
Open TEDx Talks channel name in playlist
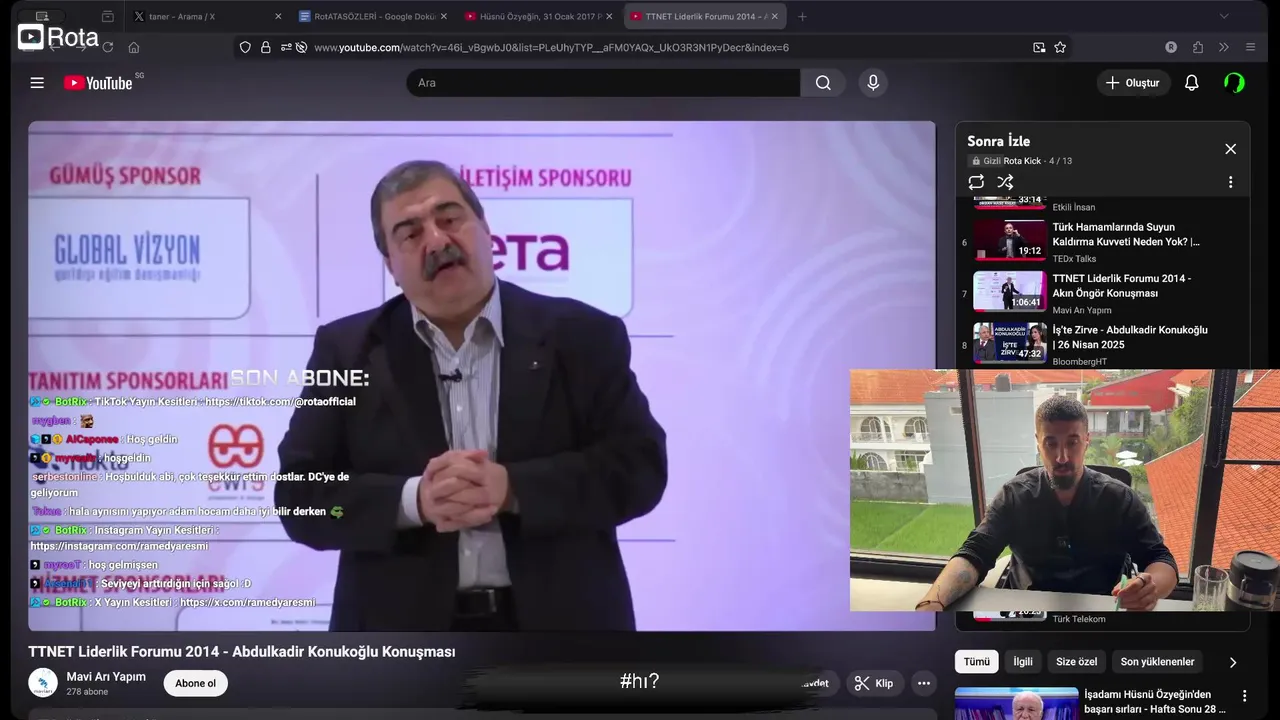(1074, 259)
